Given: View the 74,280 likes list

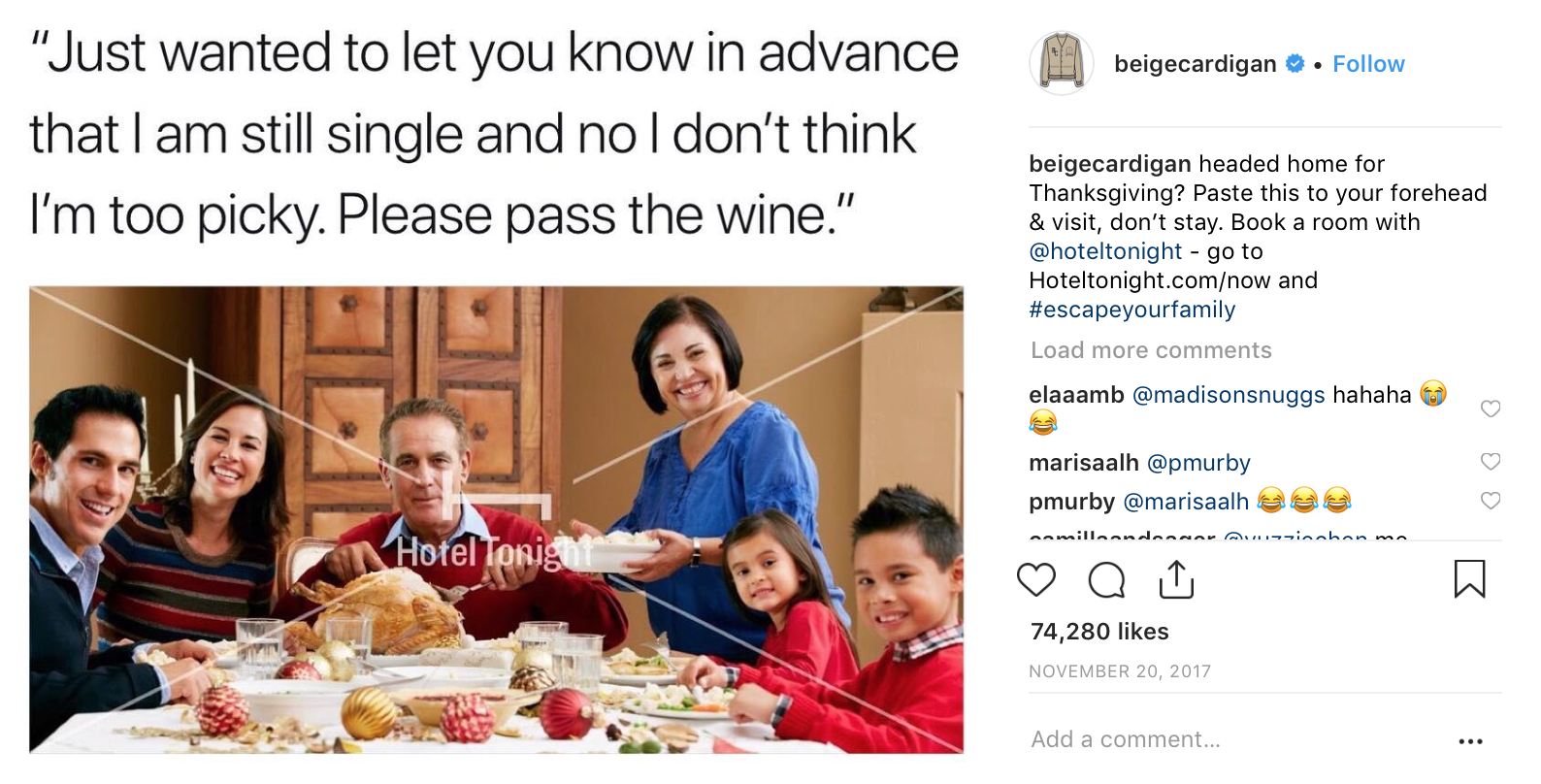Looking at the screenshot, I should tap(1099, 632).
